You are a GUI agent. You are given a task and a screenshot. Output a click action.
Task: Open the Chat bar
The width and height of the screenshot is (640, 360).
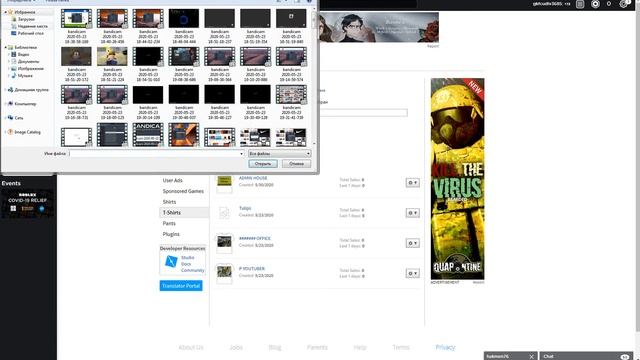coord(587,356)
